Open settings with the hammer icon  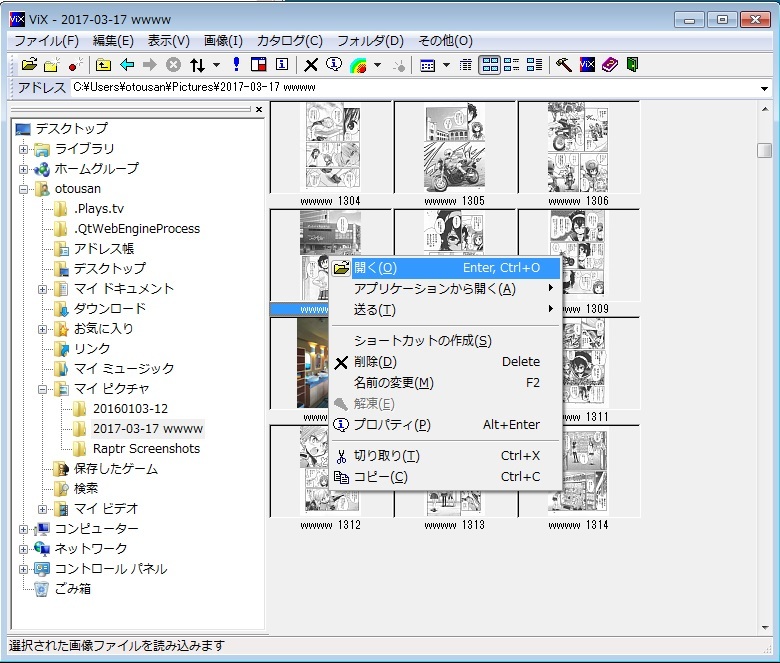click(x=564, y=65)
